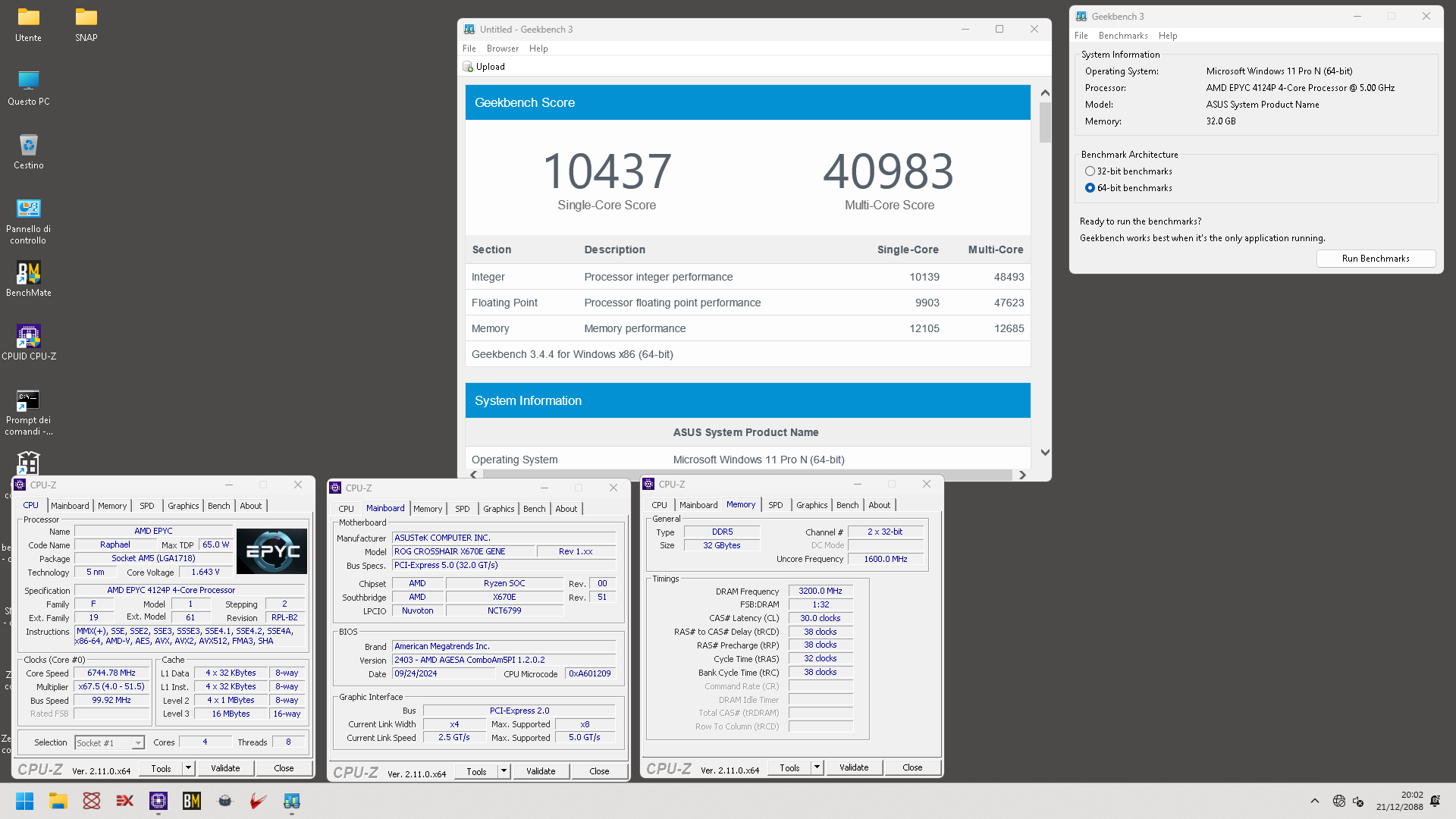The image size is (1456, 819).
Task: Select the BenchMate desktop shortcut
Action: [x=28, y=279]
